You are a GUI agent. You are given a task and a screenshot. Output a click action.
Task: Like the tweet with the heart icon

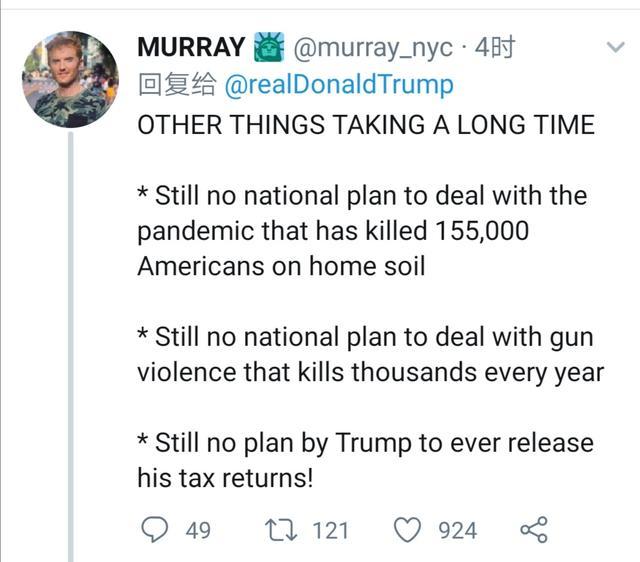point(407,529)
